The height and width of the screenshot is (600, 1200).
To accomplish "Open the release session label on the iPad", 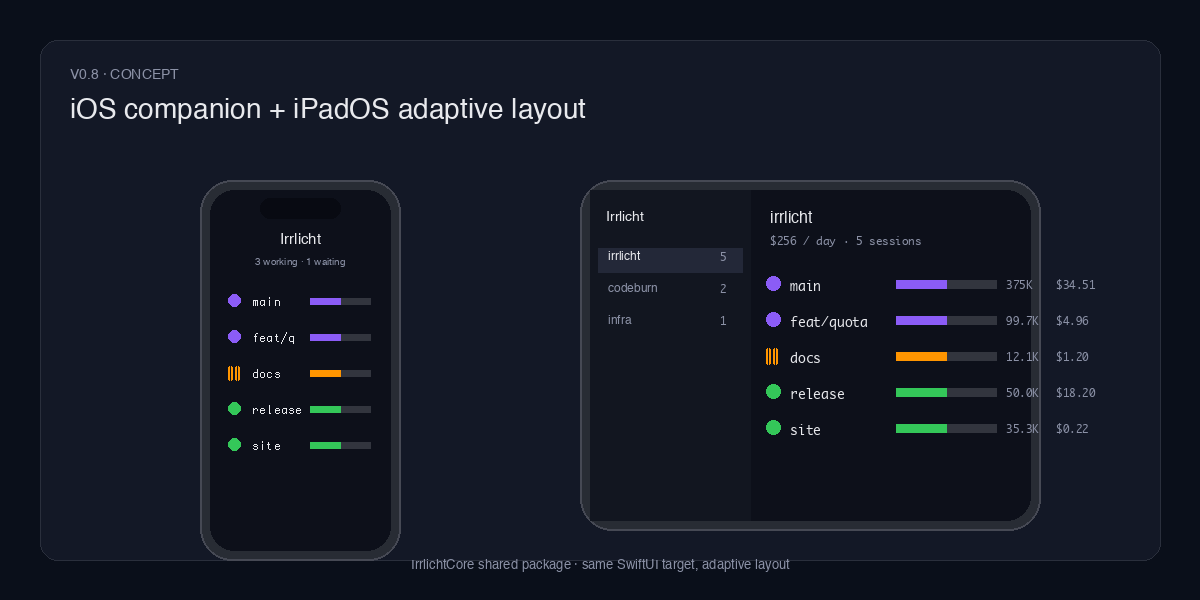I will [817, 394].
